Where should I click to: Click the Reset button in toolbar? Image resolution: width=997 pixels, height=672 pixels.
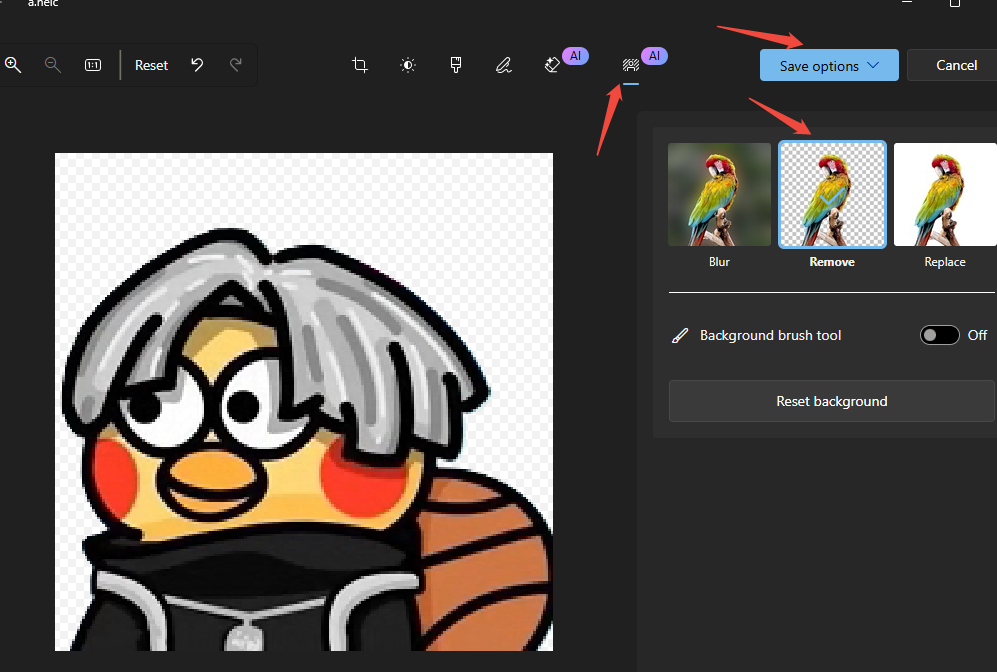click(x=151, y=65)
